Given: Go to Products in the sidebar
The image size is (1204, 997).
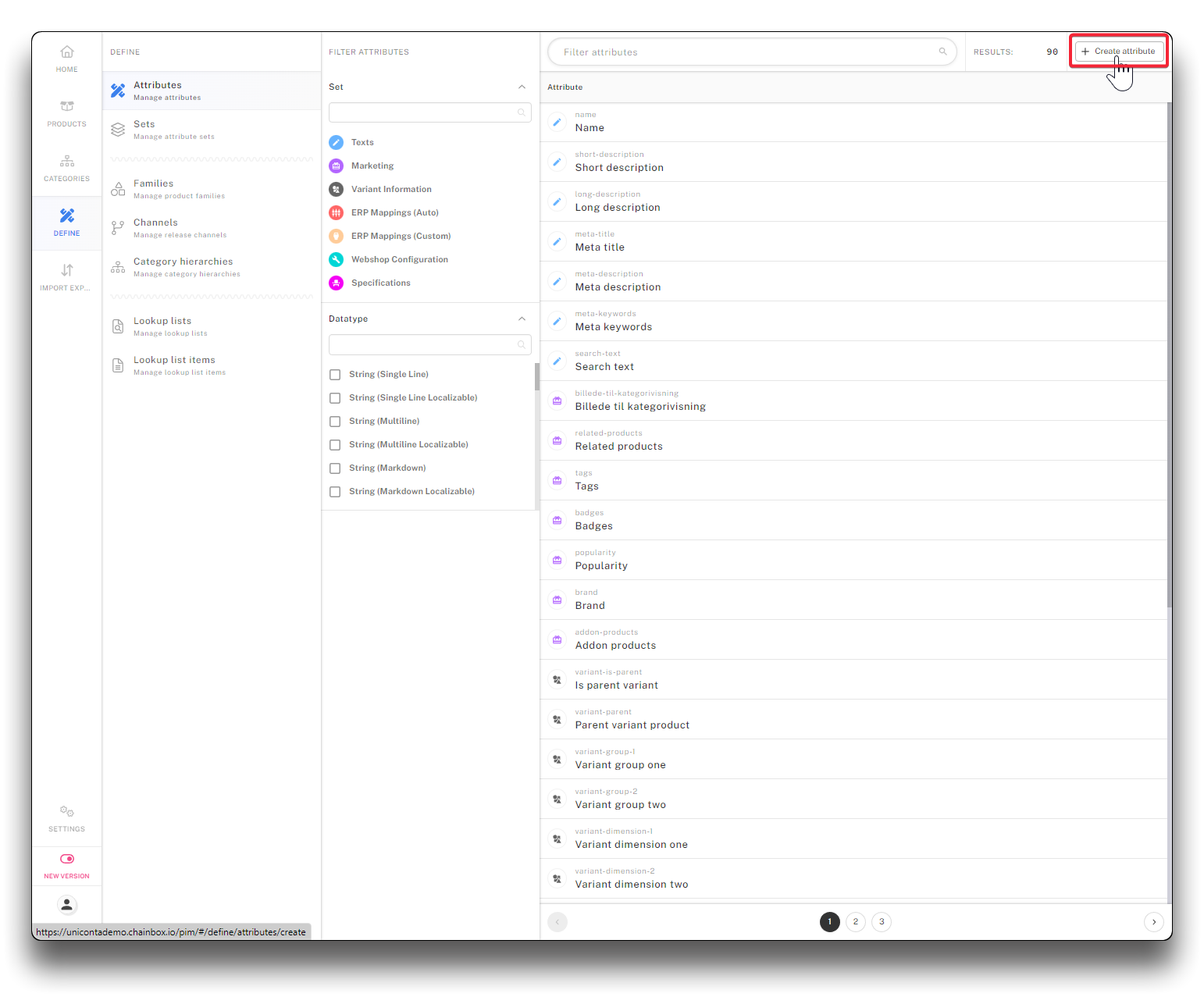Looking at the screenshot, I should 67,113.
